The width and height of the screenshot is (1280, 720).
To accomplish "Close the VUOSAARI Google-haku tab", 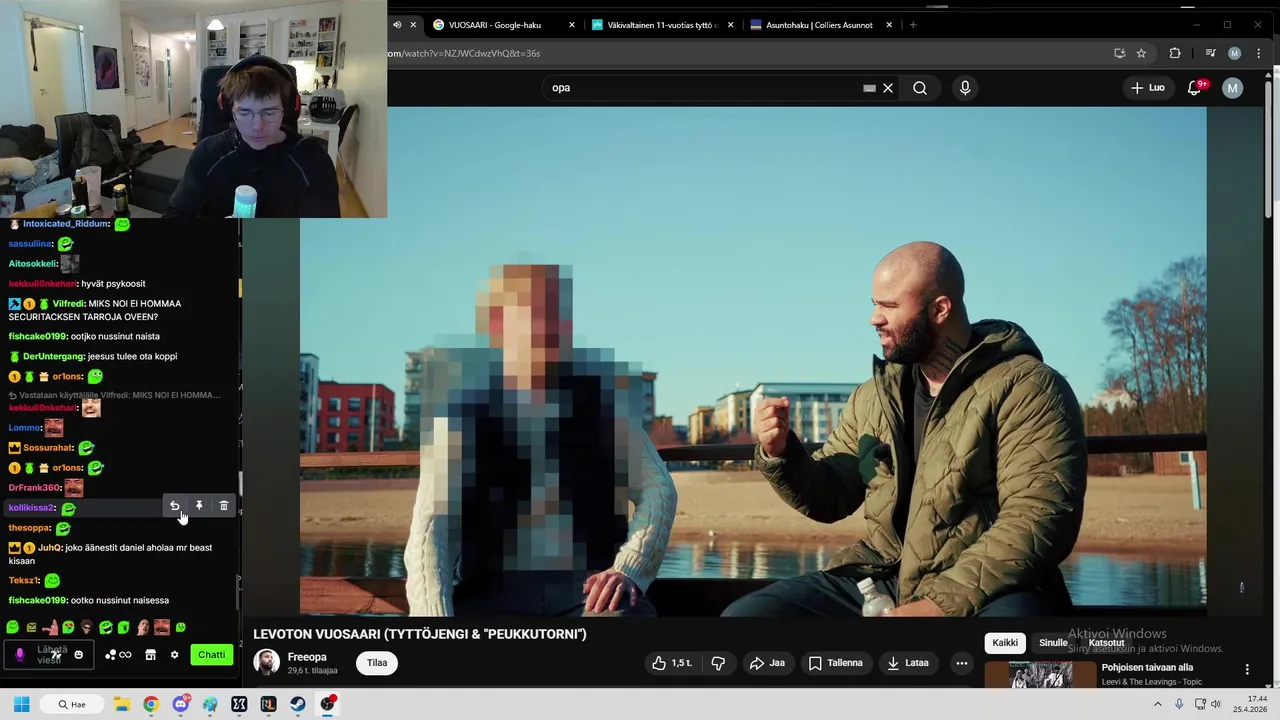I will 572,25.
